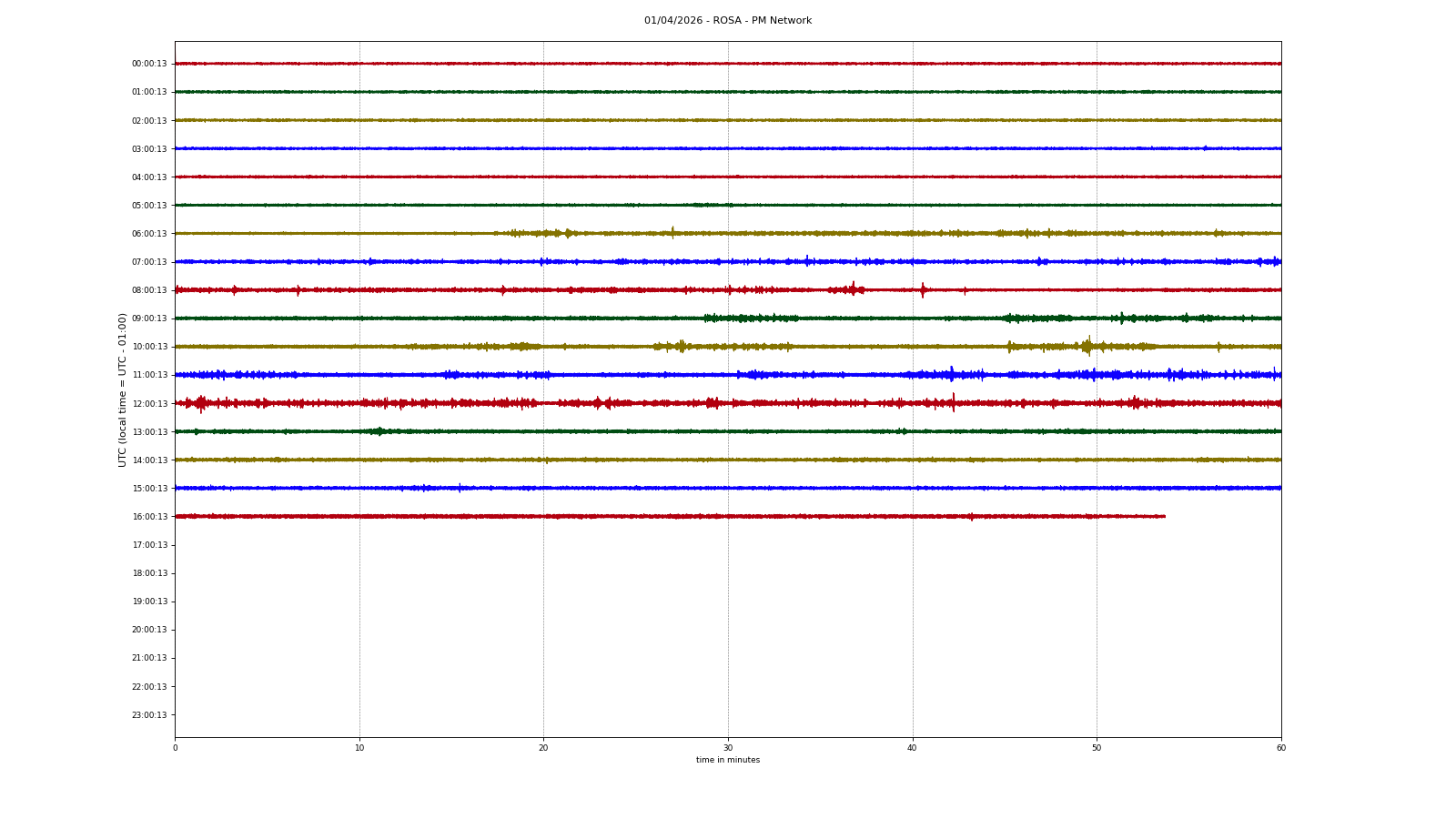The image size is (1456, 819).
Task: Click the '20' minute tick label
Action: (x=543, y=748)
